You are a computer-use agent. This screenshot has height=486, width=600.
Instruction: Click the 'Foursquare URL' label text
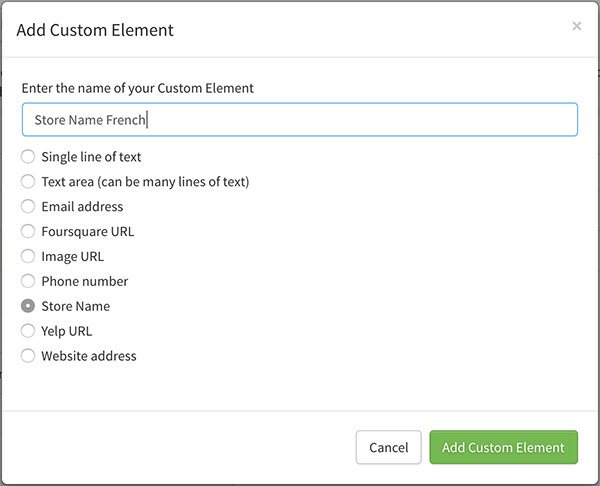pyautogui.click(x=88, y=232)
